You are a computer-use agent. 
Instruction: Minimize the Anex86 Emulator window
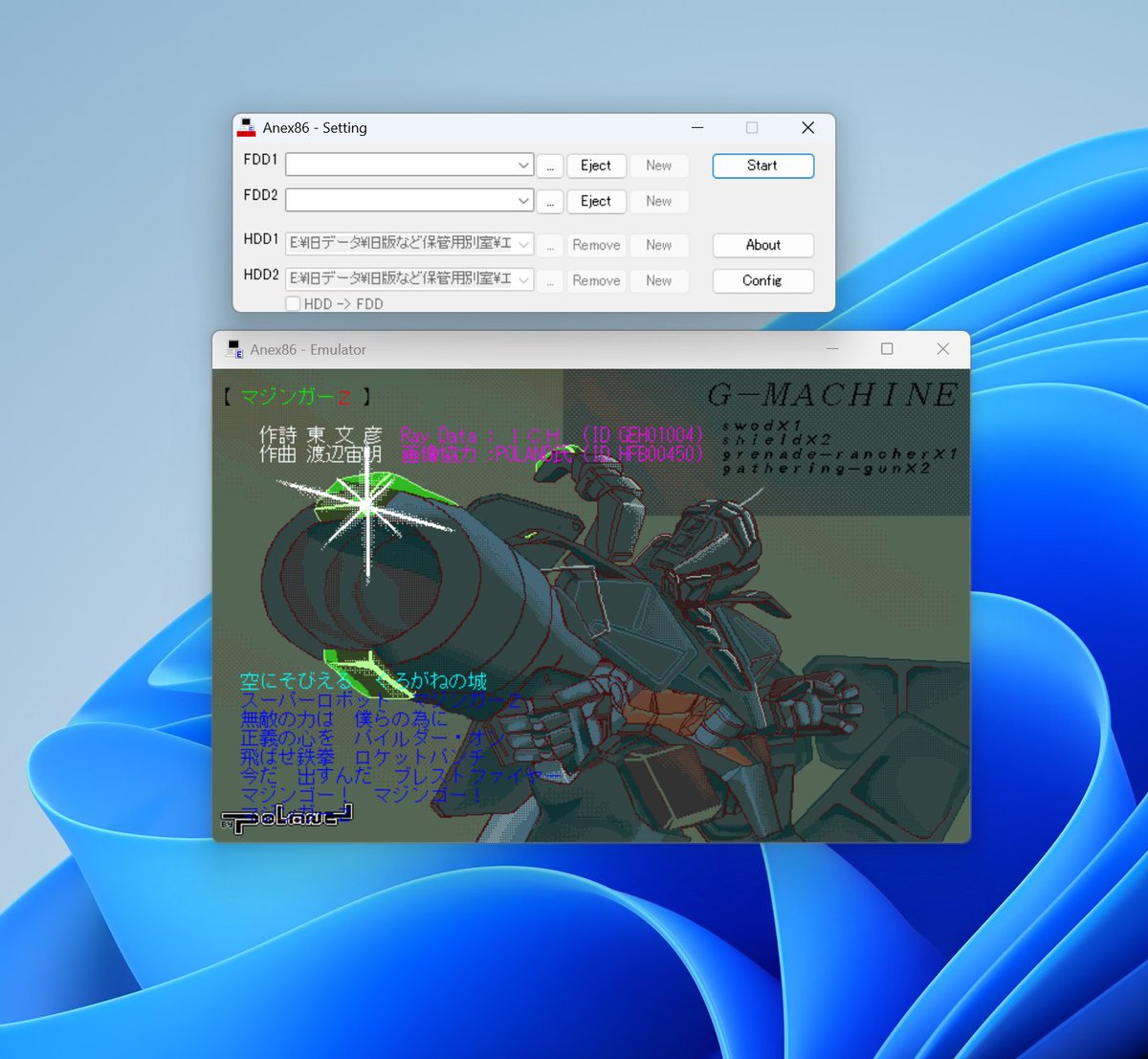[832, 349]
